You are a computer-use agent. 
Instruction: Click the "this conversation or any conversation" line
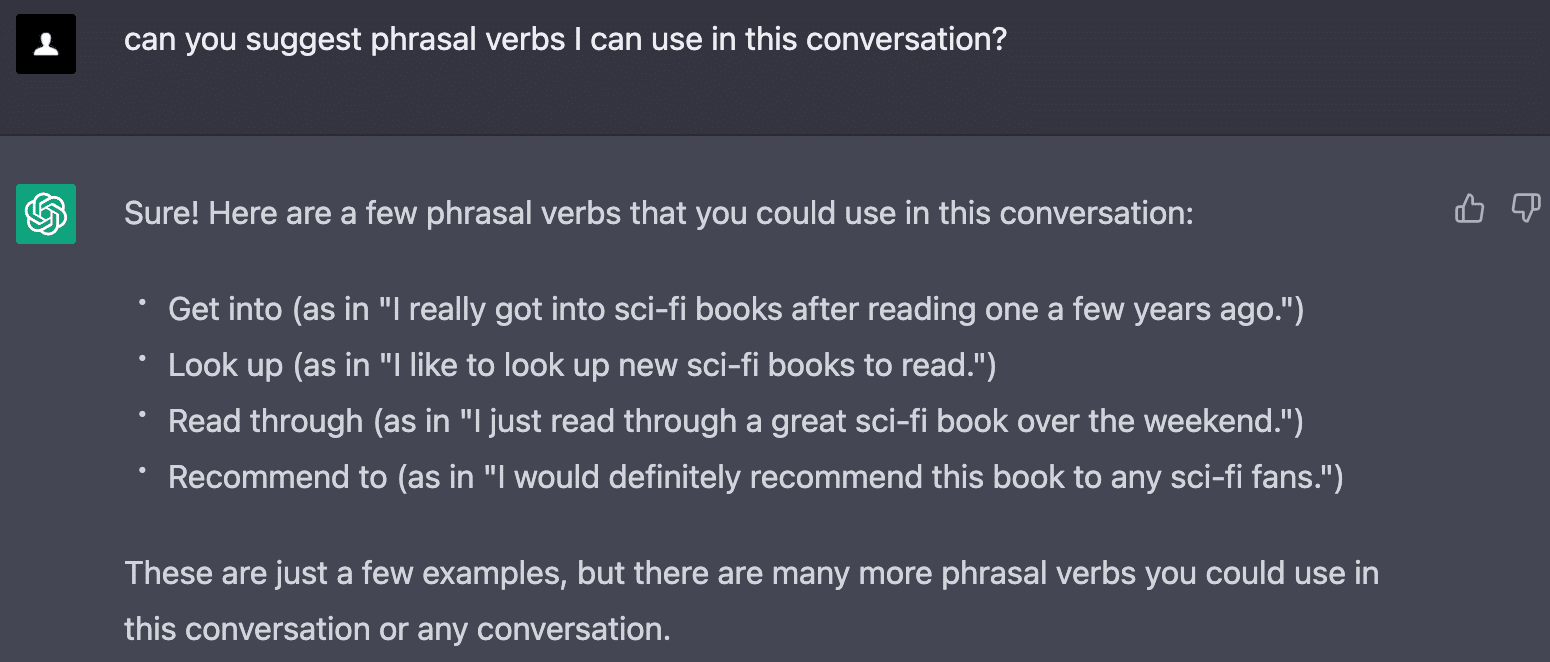397,630
